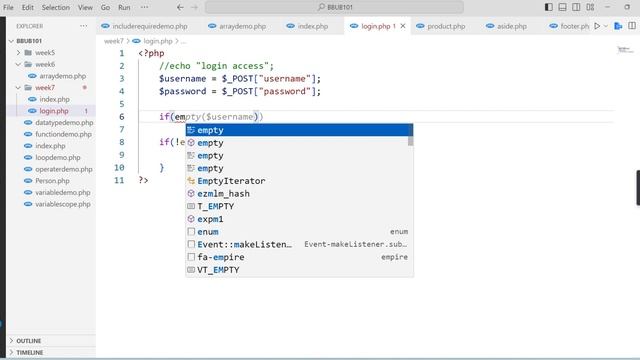Open the Edit menu
Viewport: 640px width, 360px height.
coord(28,7)
